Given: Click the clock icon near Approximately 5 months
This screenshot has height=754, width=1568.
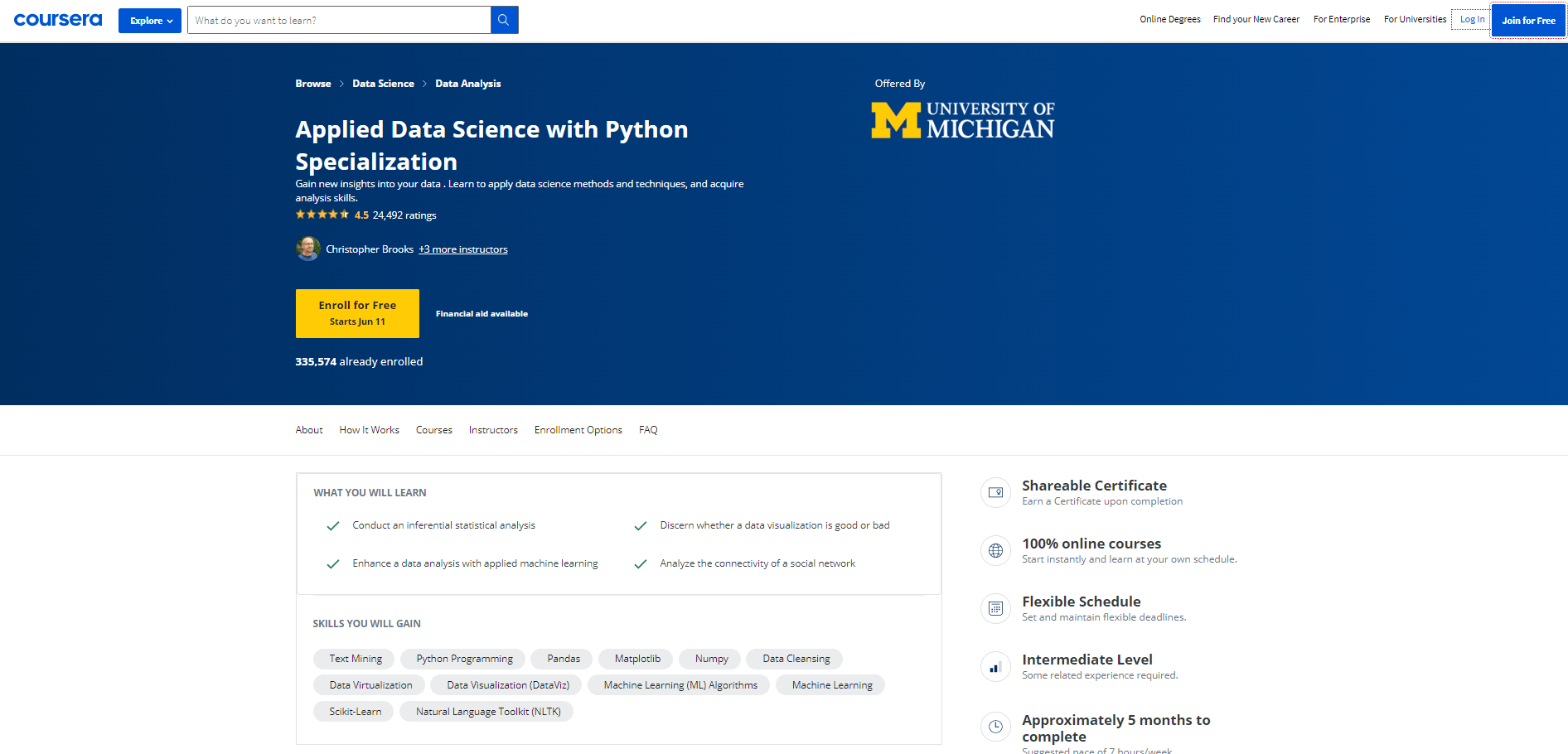Looking at the screenshot, I should coord(995,727).
